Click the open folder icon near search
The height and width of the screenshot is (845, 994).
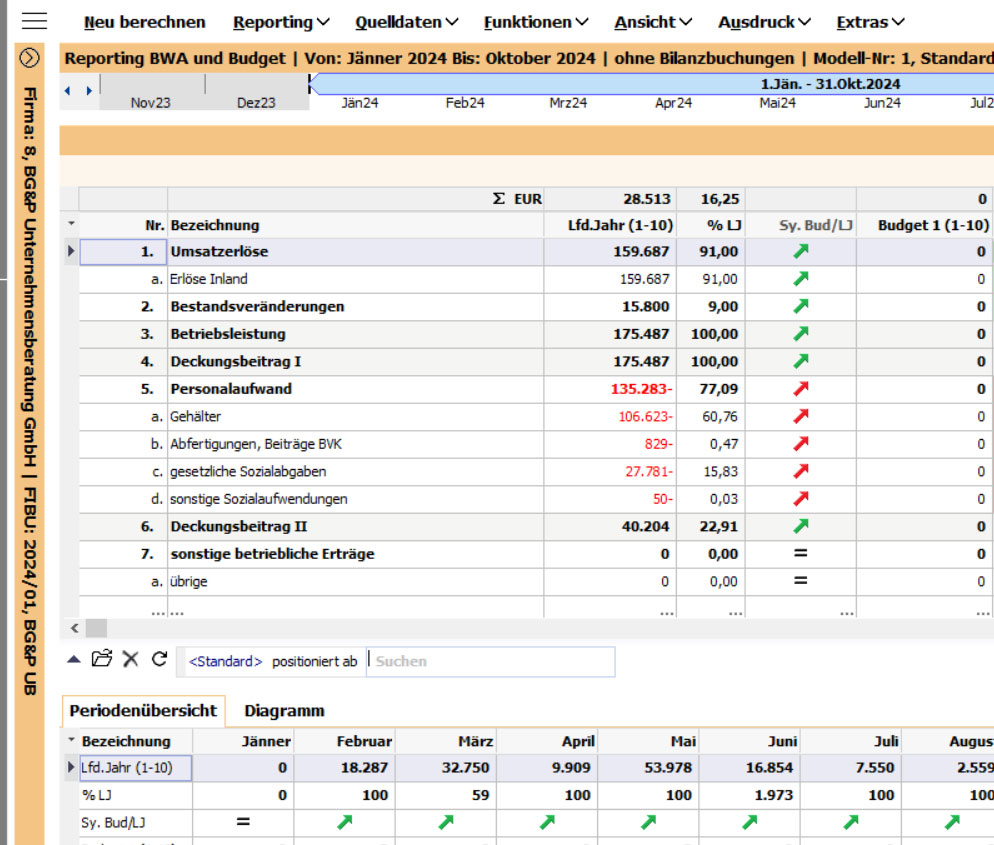point(101,659)
